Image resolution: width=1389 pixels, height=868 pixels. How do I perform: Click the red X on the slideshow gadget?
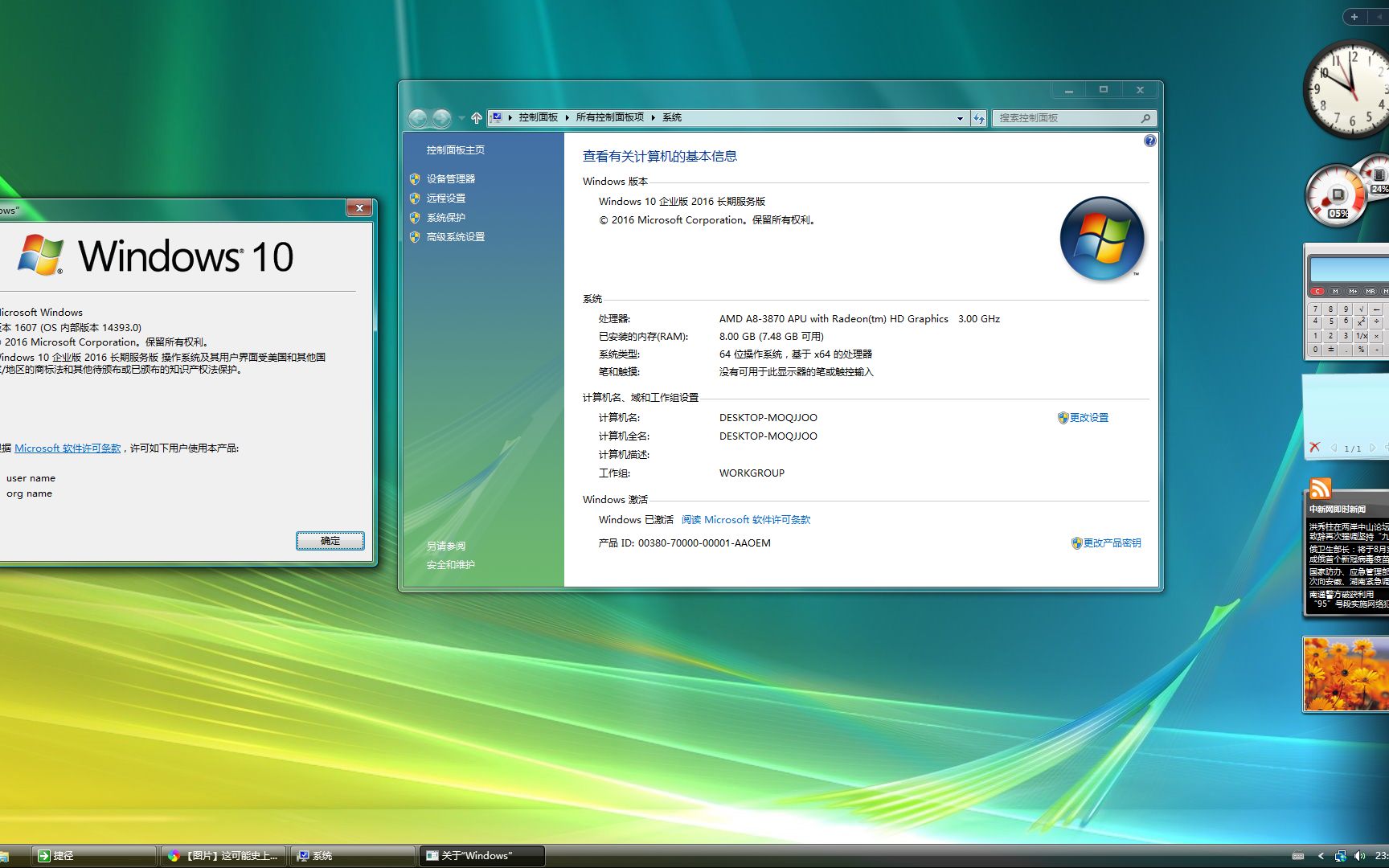click(1316, 448)
